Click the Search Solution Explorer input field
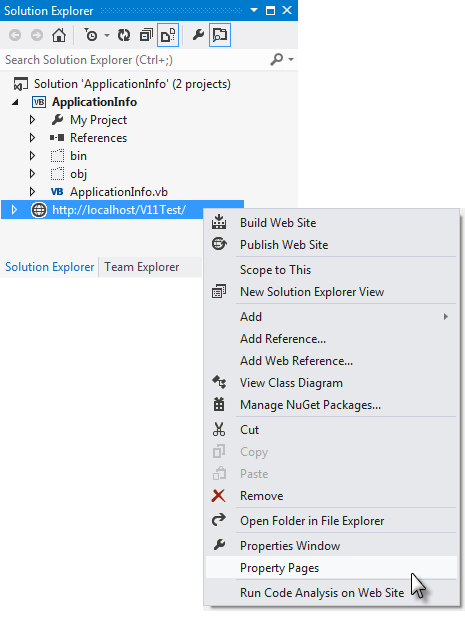This screenshot has width=465, height=632. [135, 60]
